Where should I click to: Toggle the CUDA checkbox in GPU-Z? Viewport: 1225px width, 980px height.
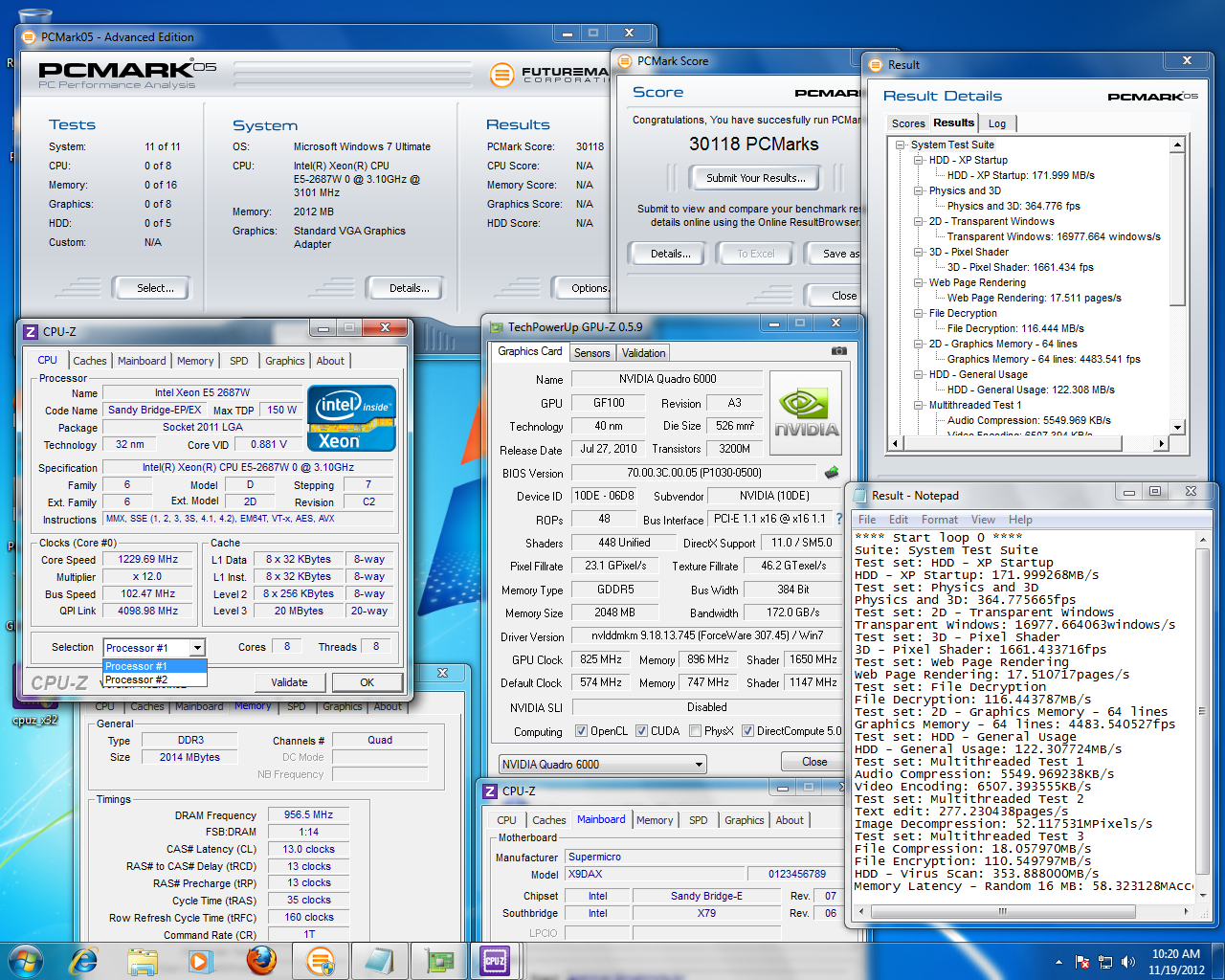point(641,731)
